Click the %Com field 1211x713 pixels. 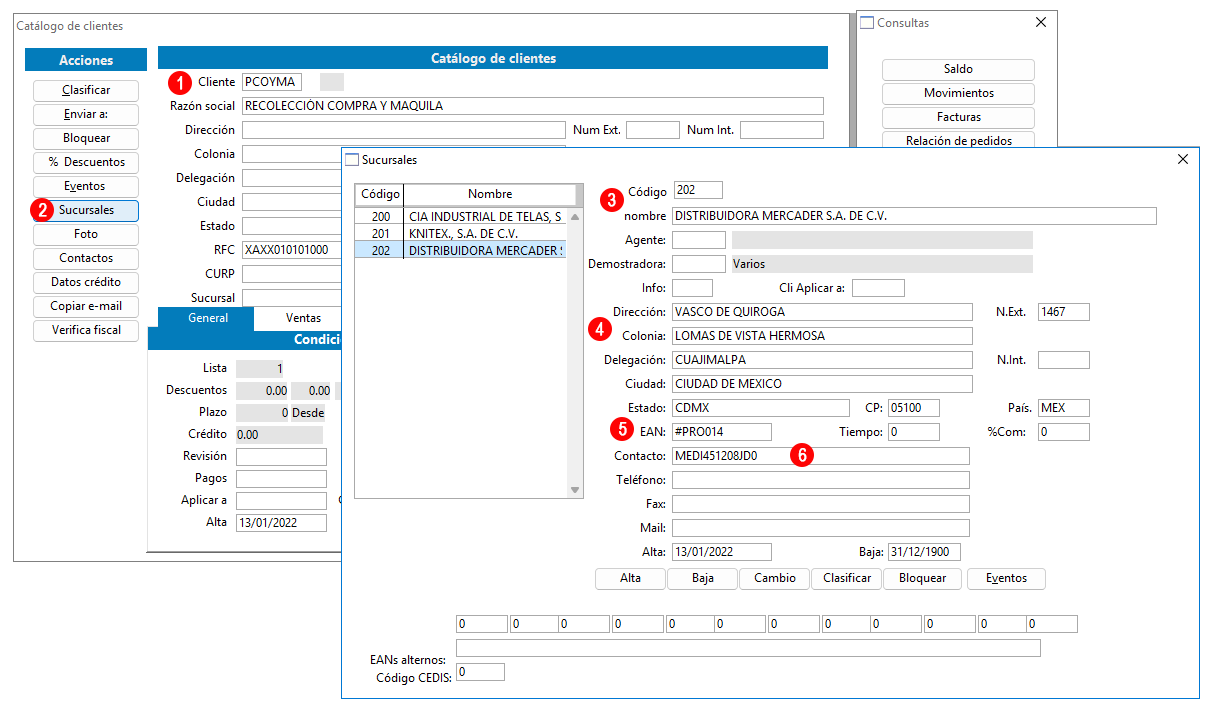click(x=1064, y=432)
